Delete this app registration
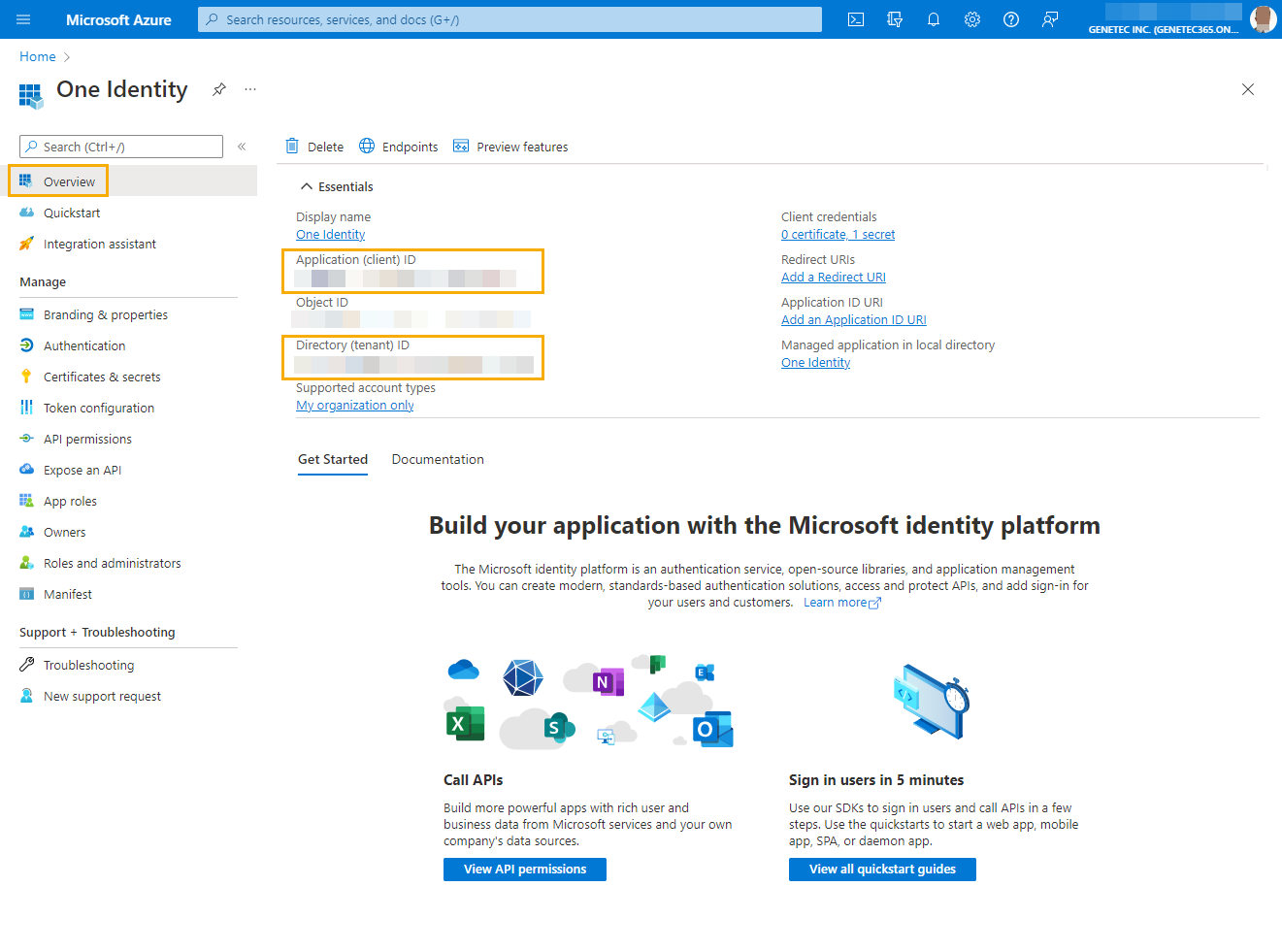1282x952 pixels. [x=313, y=146]
